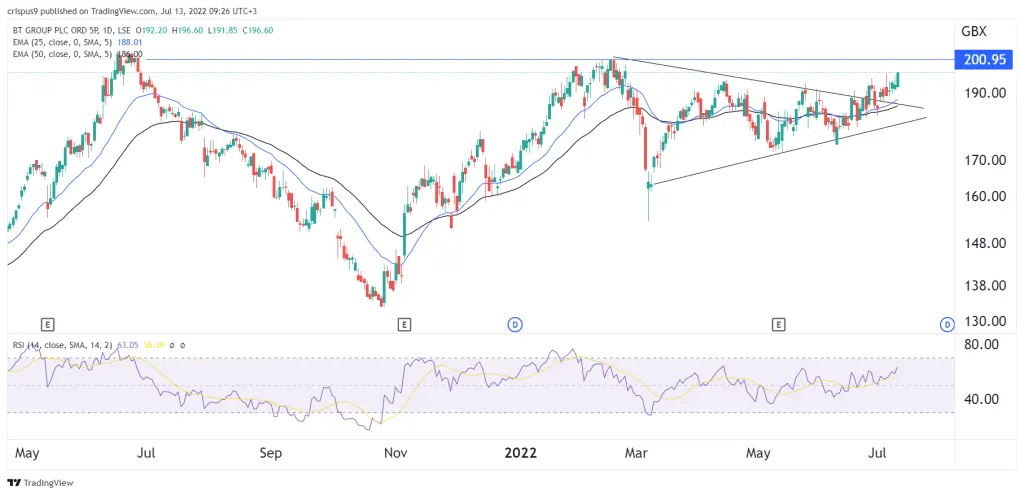Image resolution: width=1024 pixels, height=495 pixels.
Task: Click the dividend D marker above 2022
Action: (x=515, y=324)
